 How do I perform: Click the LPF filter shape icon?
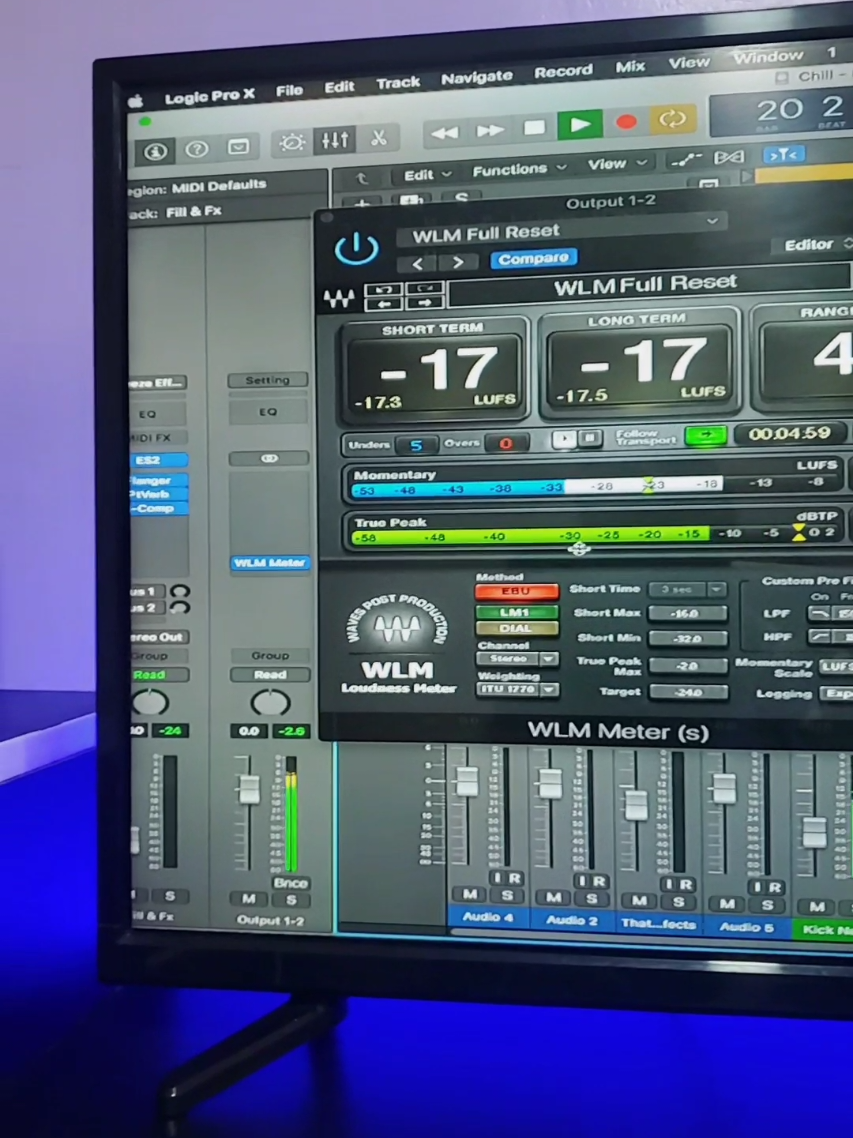tap(820, 614)
